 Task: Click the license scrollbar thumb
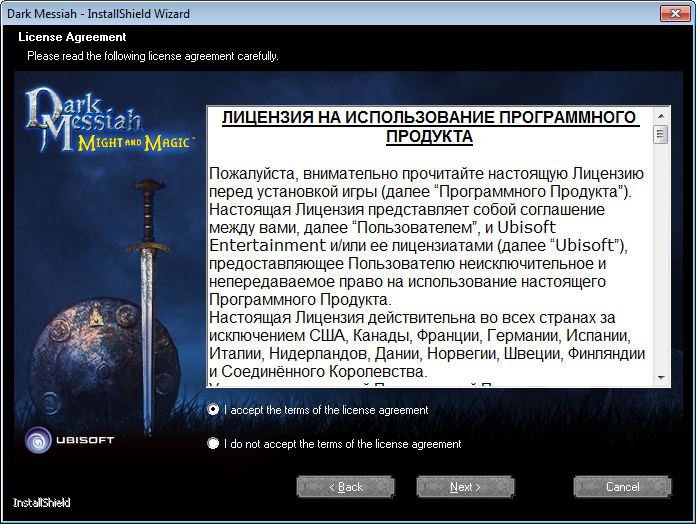[660, 135]
